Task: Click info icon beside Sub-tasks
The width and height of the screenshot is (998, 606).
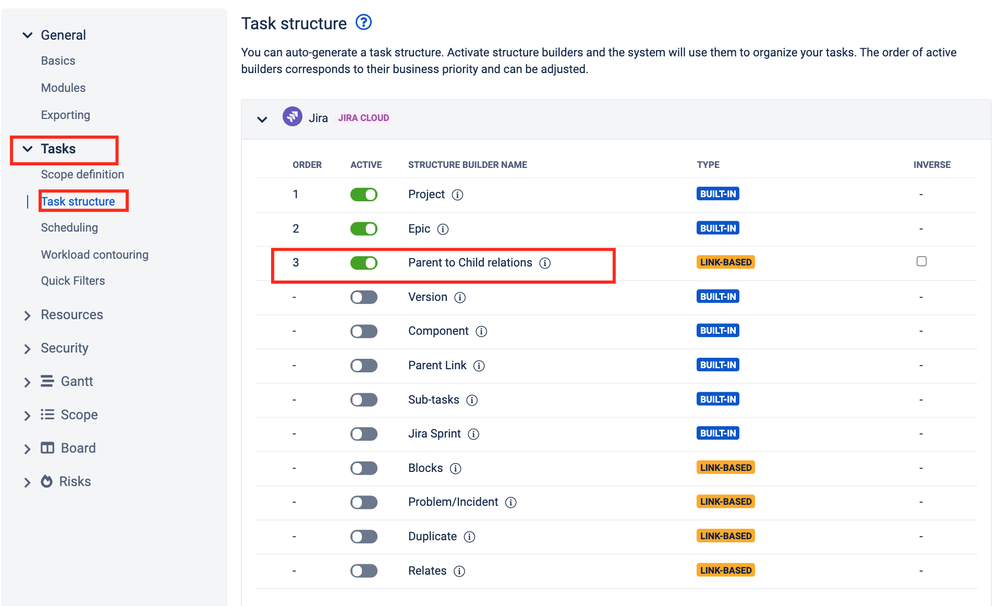Action: [x=472, y=400]
